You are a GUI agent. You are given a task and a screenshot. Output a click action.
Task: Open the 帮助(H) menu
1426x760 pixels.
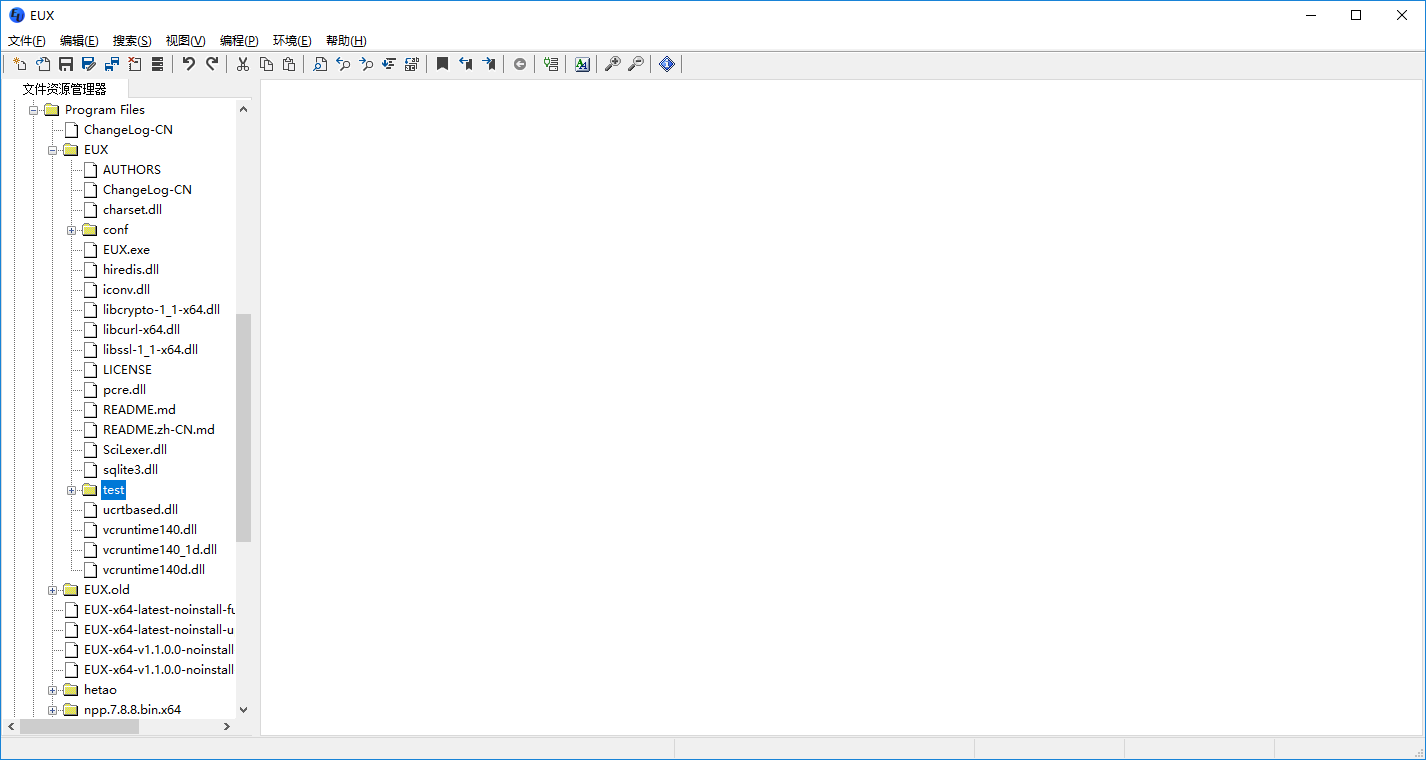click(346, 41)
